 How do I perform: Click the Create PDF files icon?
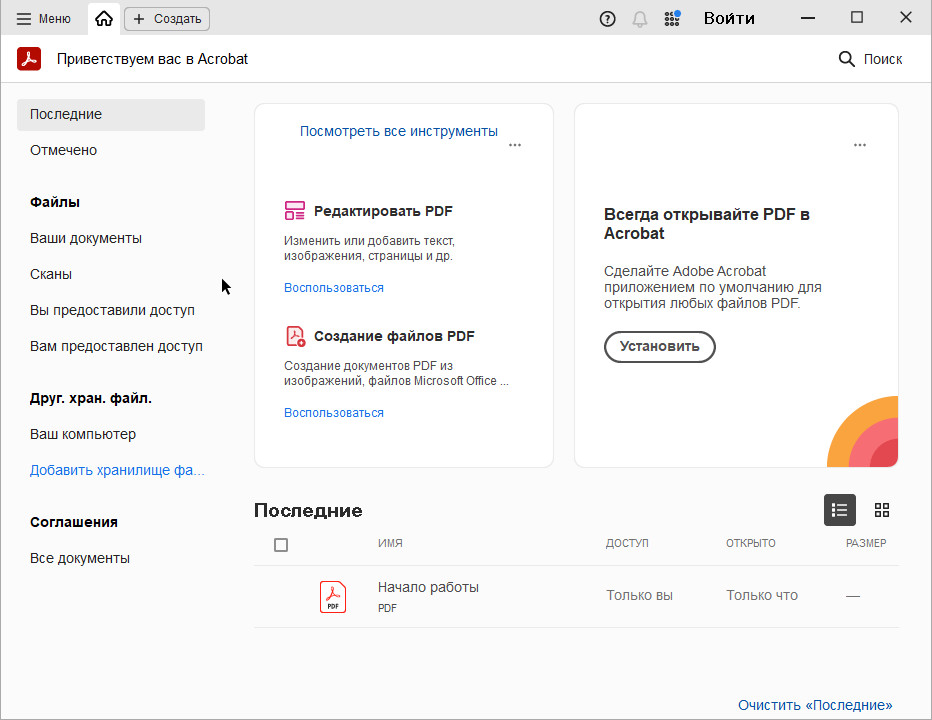point(294,336)
